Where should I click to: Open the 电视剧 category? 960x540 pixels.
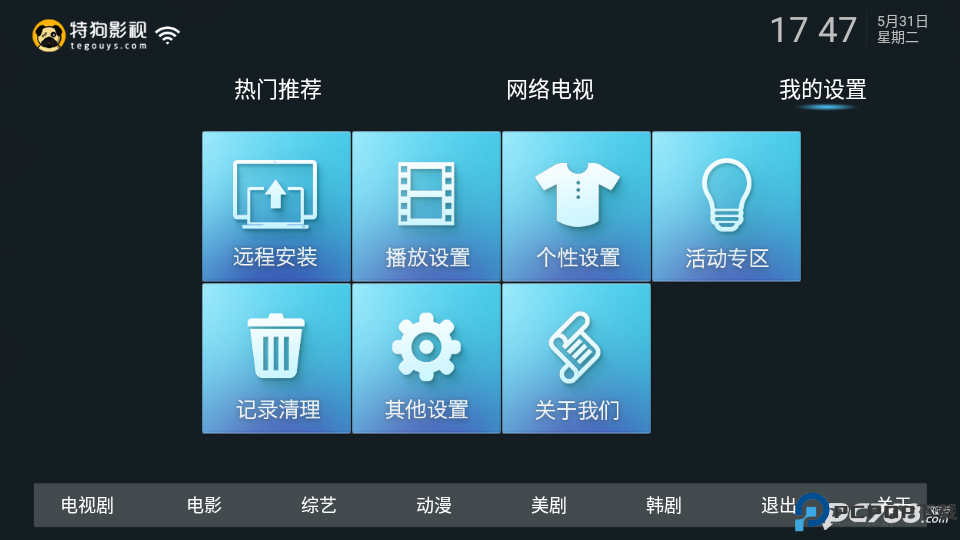tap(87, 505)
